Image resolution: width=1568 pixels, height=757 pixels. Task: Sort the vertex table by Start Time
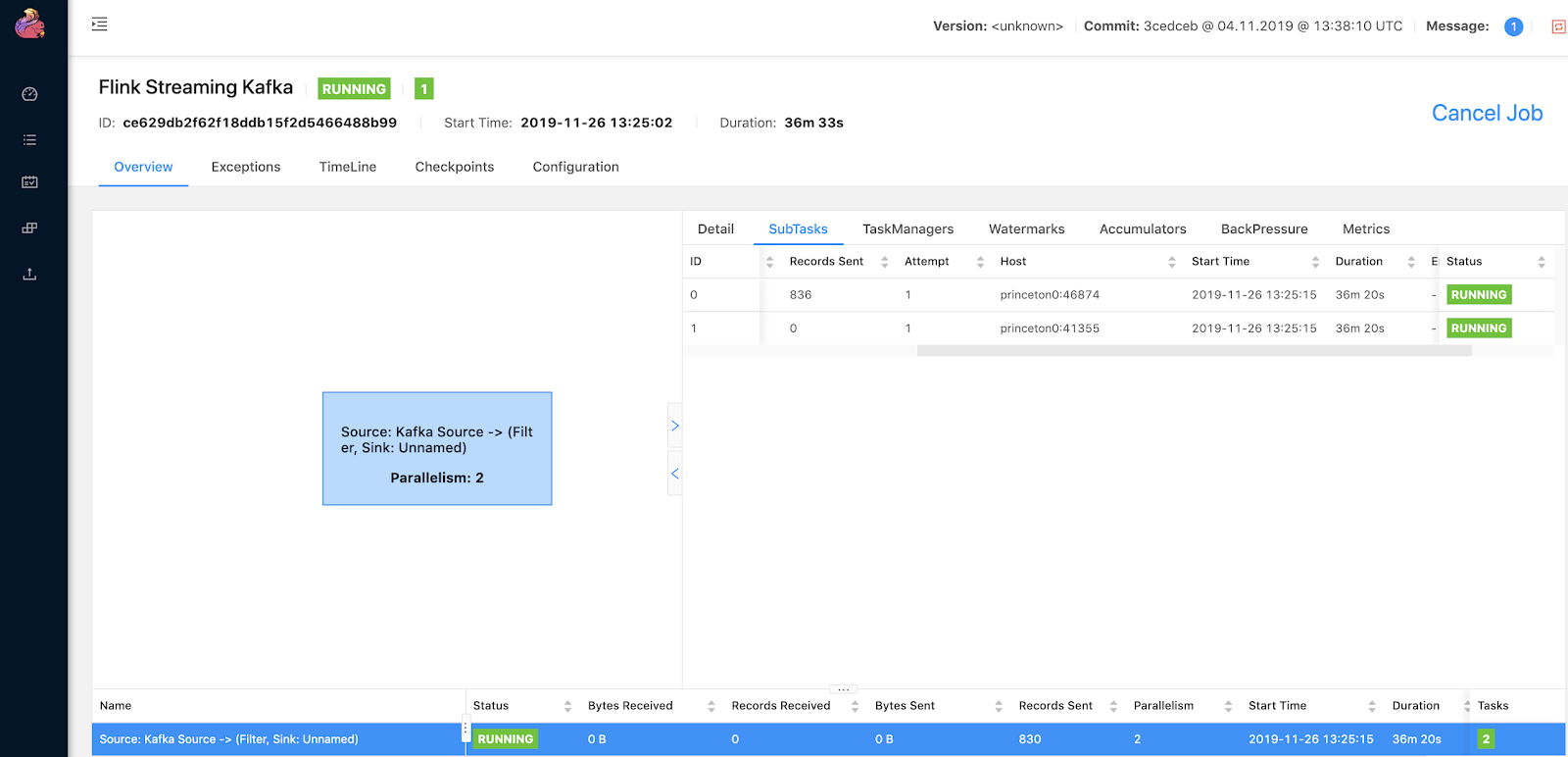pos(1372,706)
